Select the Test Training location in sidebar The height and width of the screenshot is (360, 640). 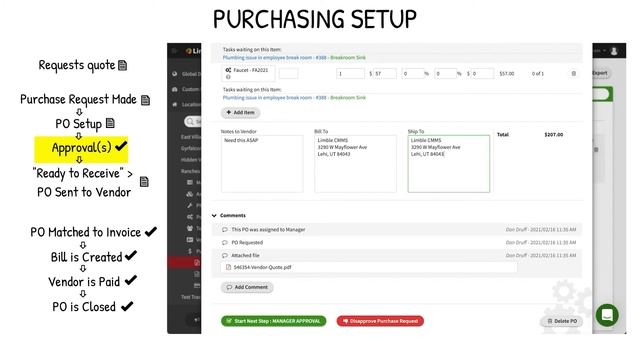(x=191, y=297)
